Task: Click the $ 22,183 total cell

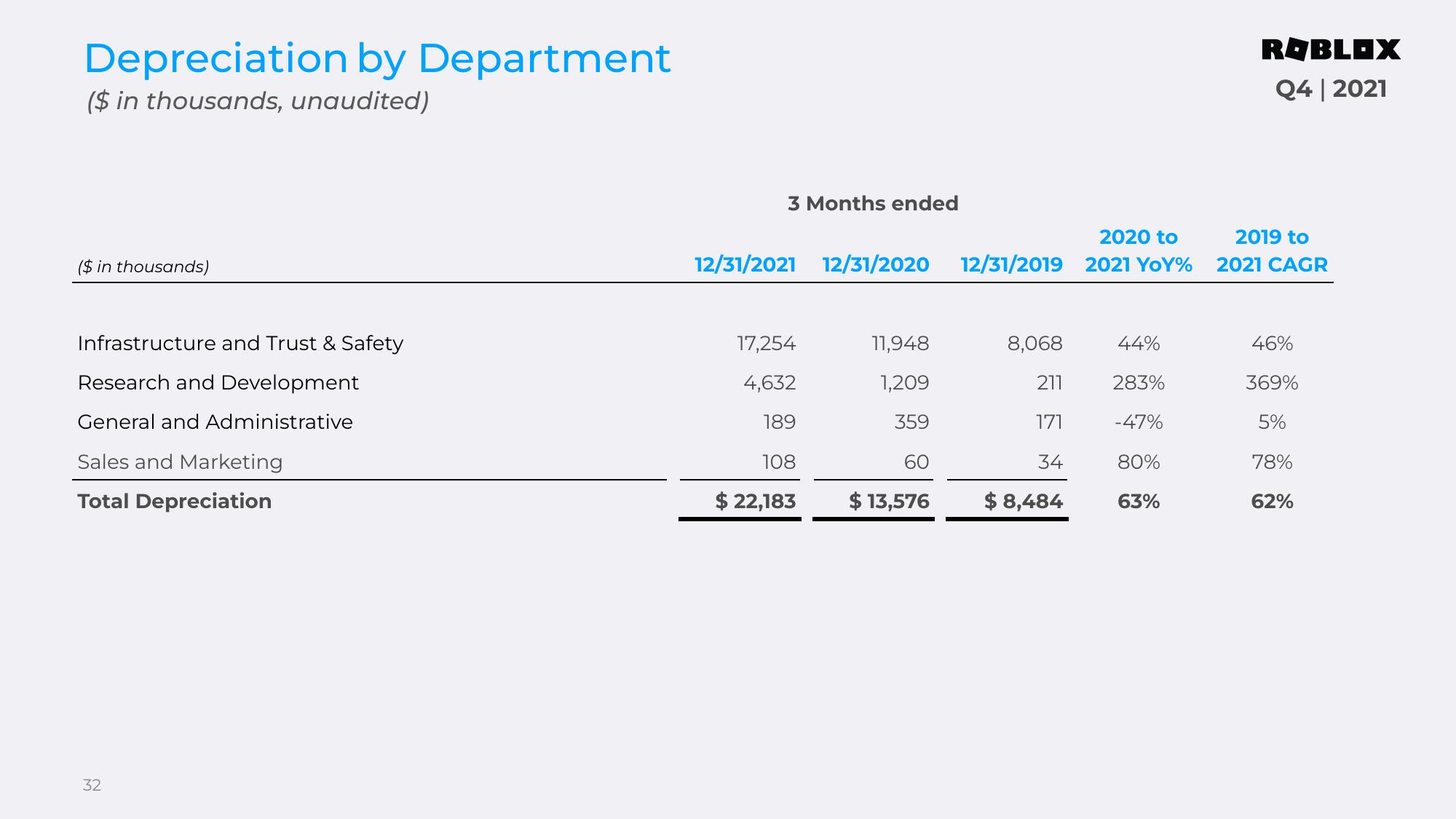Action: [x=756, y=501]
